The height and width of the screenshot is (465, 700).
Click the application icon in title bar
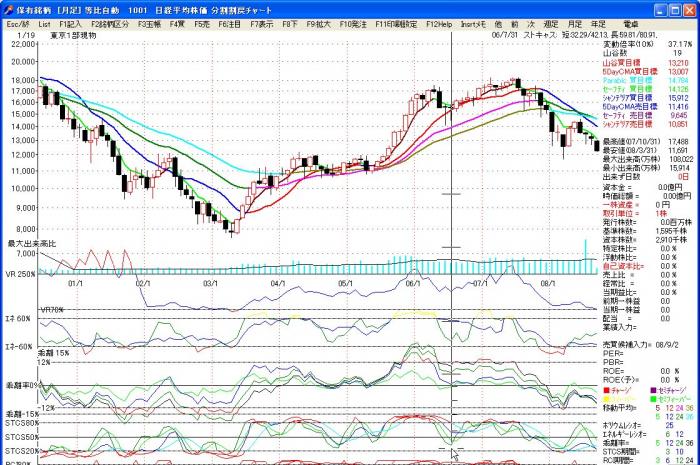pos(8,10)
